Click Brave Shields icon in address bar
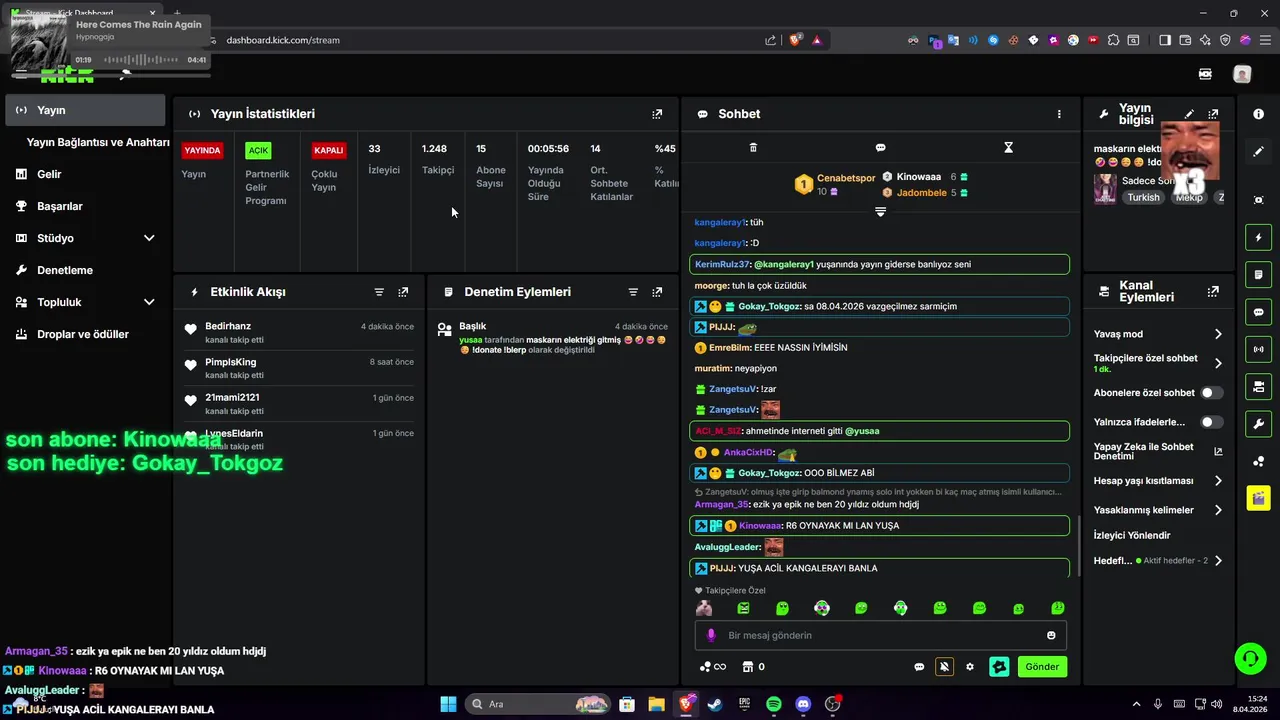The height and width of the screenshot is (720, 1280). click(796, 40)
